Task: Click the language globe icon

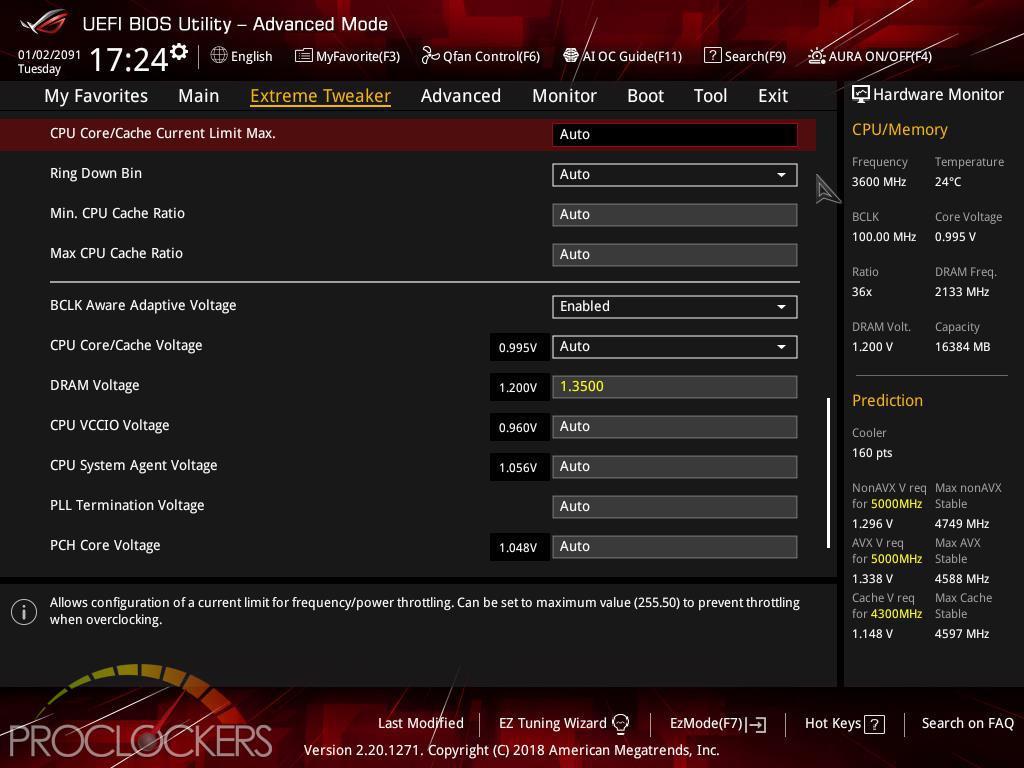Action: pyautogui.click(x=219, y=56)
